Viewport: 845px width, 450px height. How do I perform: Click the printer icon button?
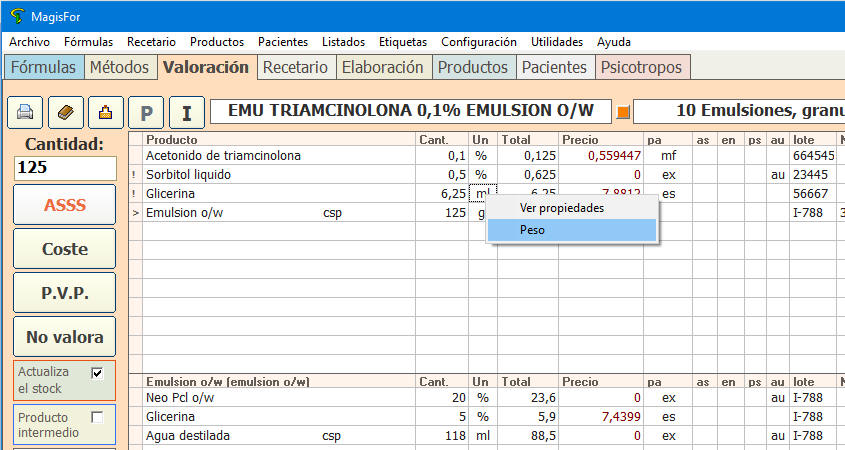(25, 113)
